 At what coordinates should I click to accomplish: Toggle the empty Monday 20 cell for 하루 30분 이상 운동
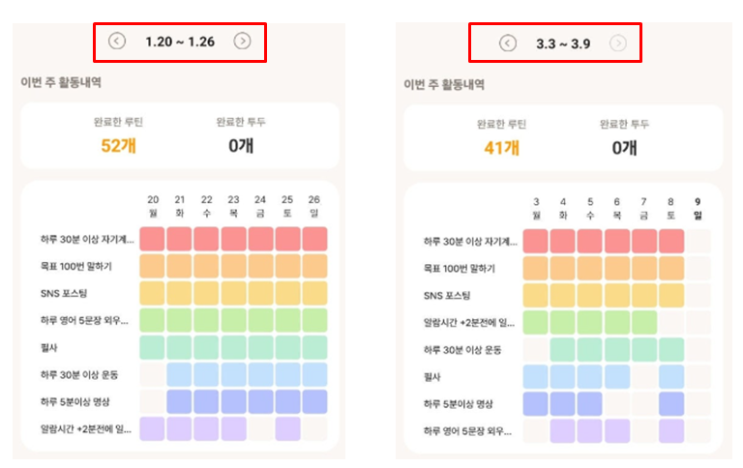tap(152, 374)
